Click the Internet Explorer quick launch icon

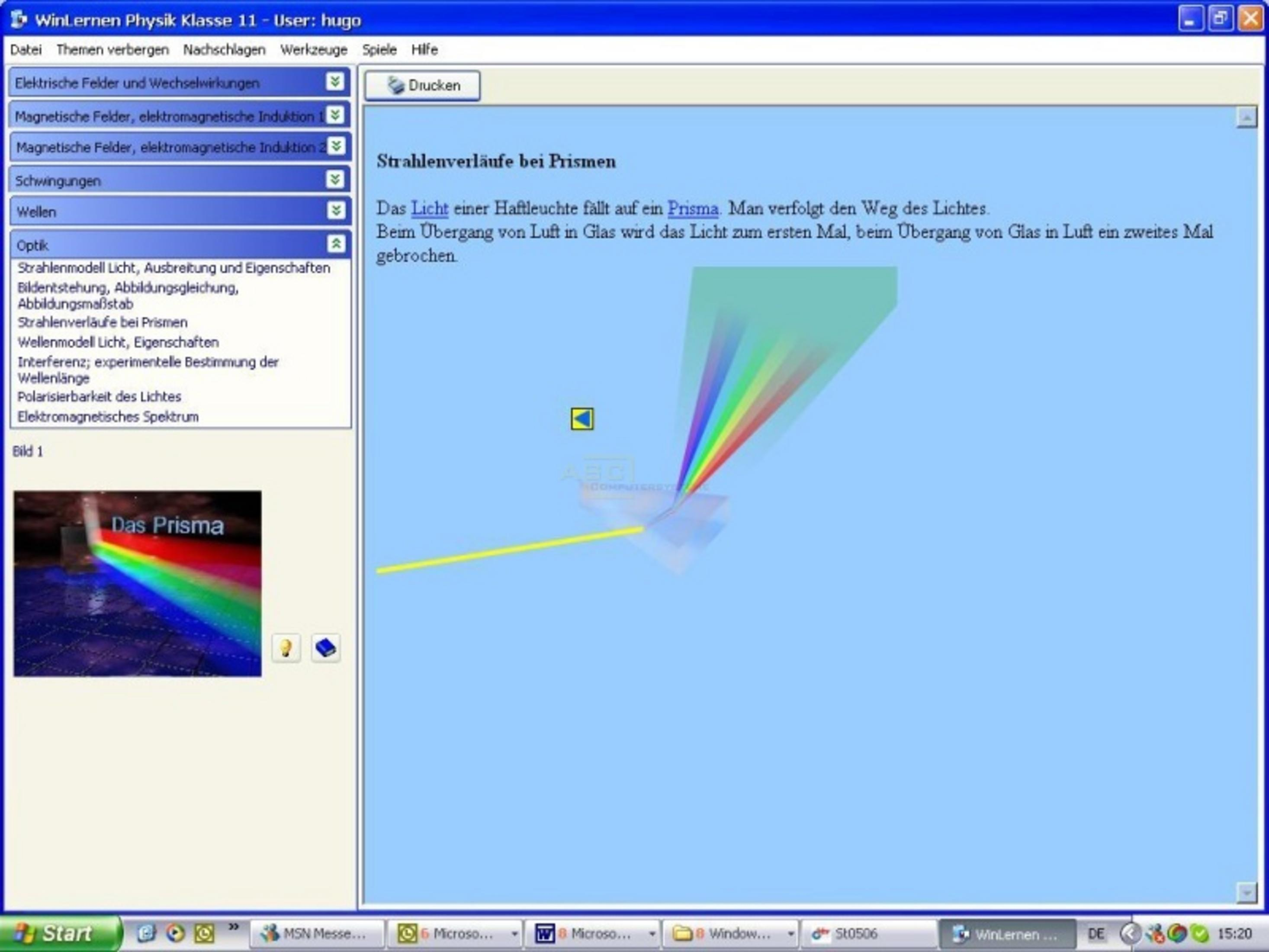pos(146,934)
